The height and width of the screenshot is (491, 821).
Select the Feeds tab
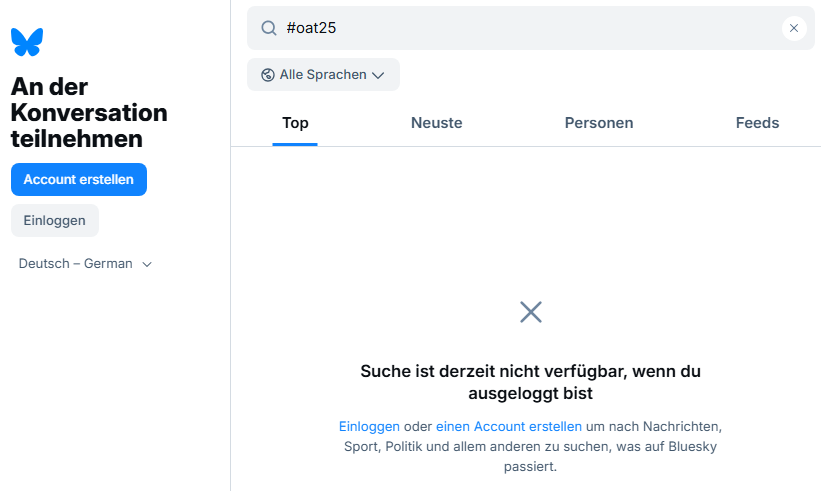[757, 123]
